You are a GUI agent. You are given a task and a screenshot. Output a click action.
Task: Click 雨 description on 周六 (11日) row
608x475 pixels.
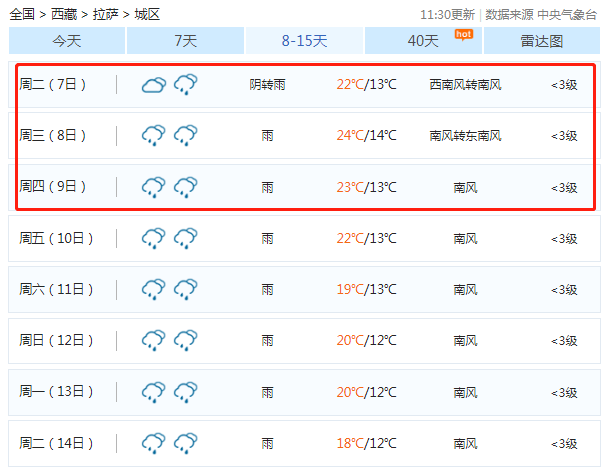(267, 290)
